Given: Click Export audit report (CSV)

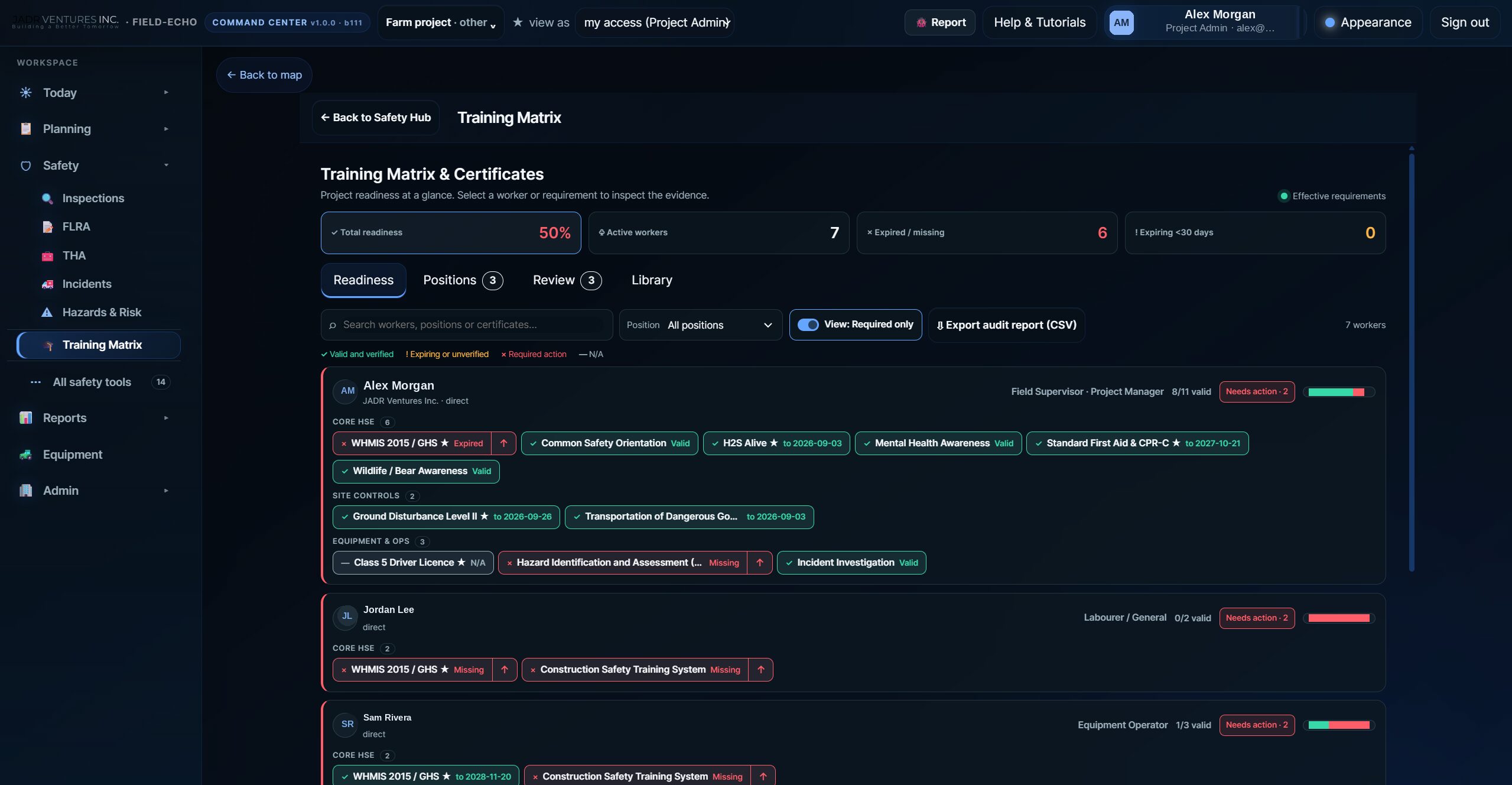Looking at the screenshot, I should point(1007,325).
